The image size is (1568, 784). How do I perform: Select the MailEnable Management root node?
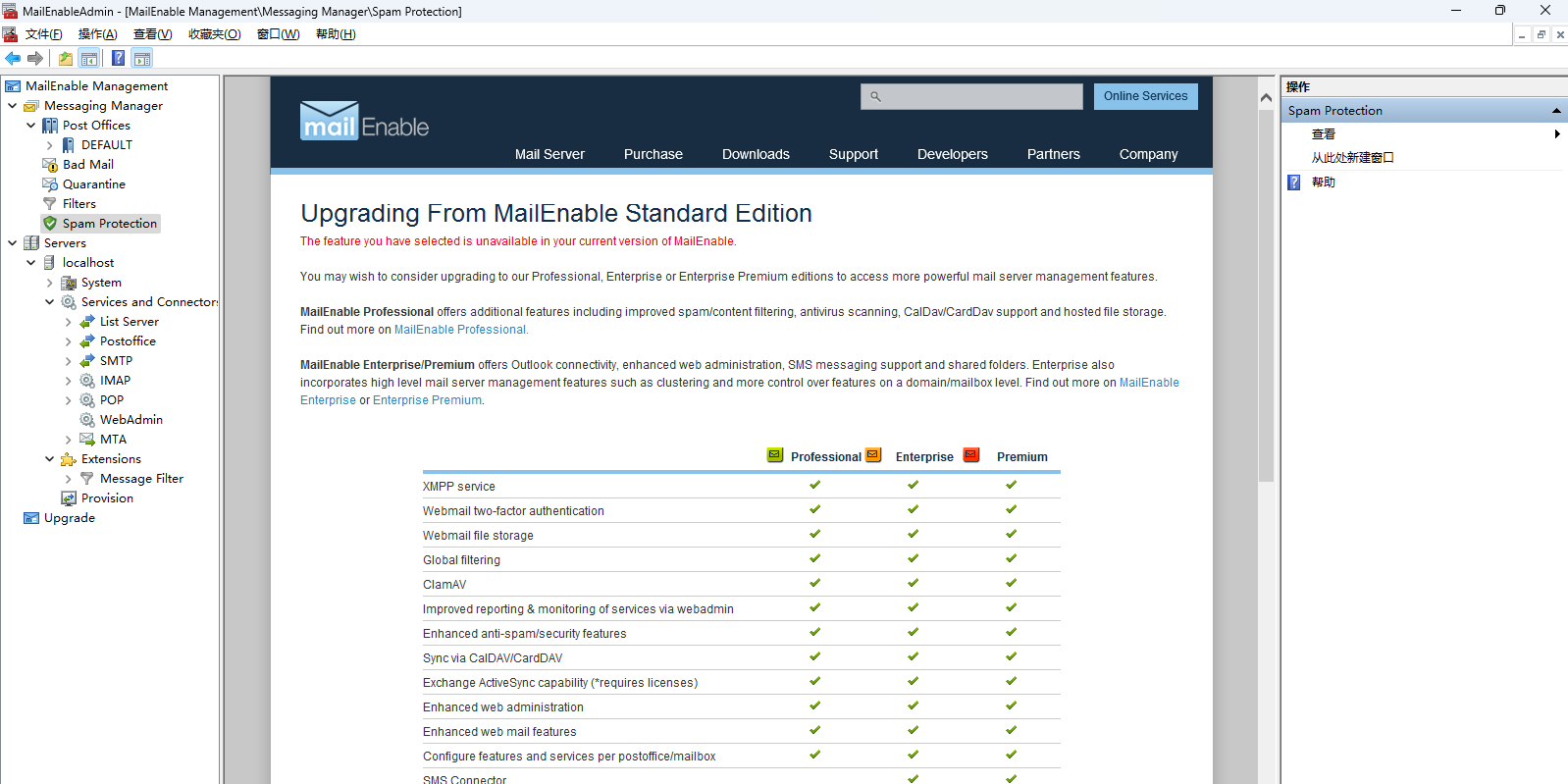96,86
